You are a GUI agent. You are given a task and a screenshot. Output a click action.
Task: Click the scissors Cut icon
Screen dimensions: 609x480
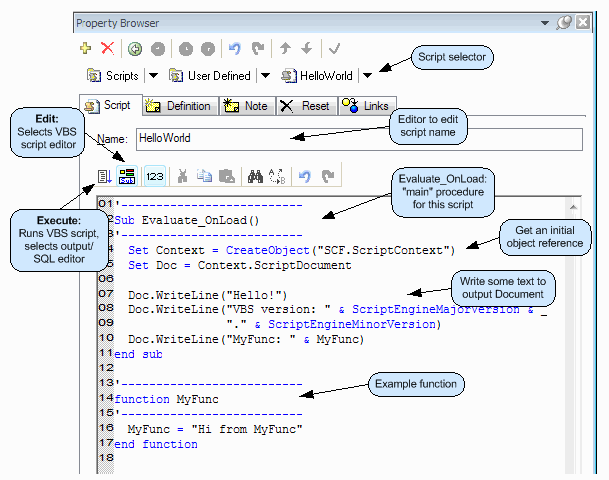click(183, 176)
